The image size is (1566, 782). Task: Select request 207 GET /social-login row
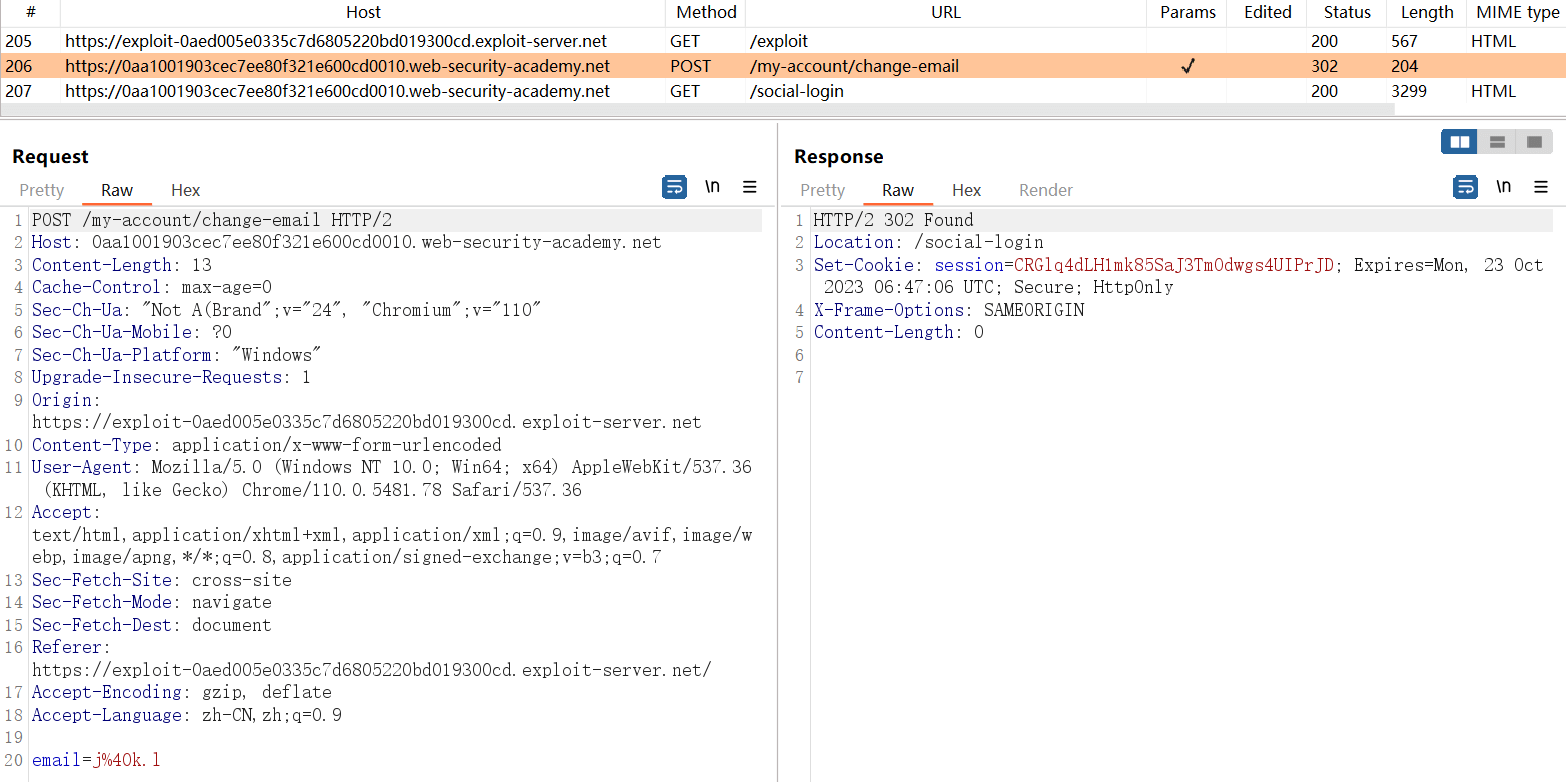(400, 91)
